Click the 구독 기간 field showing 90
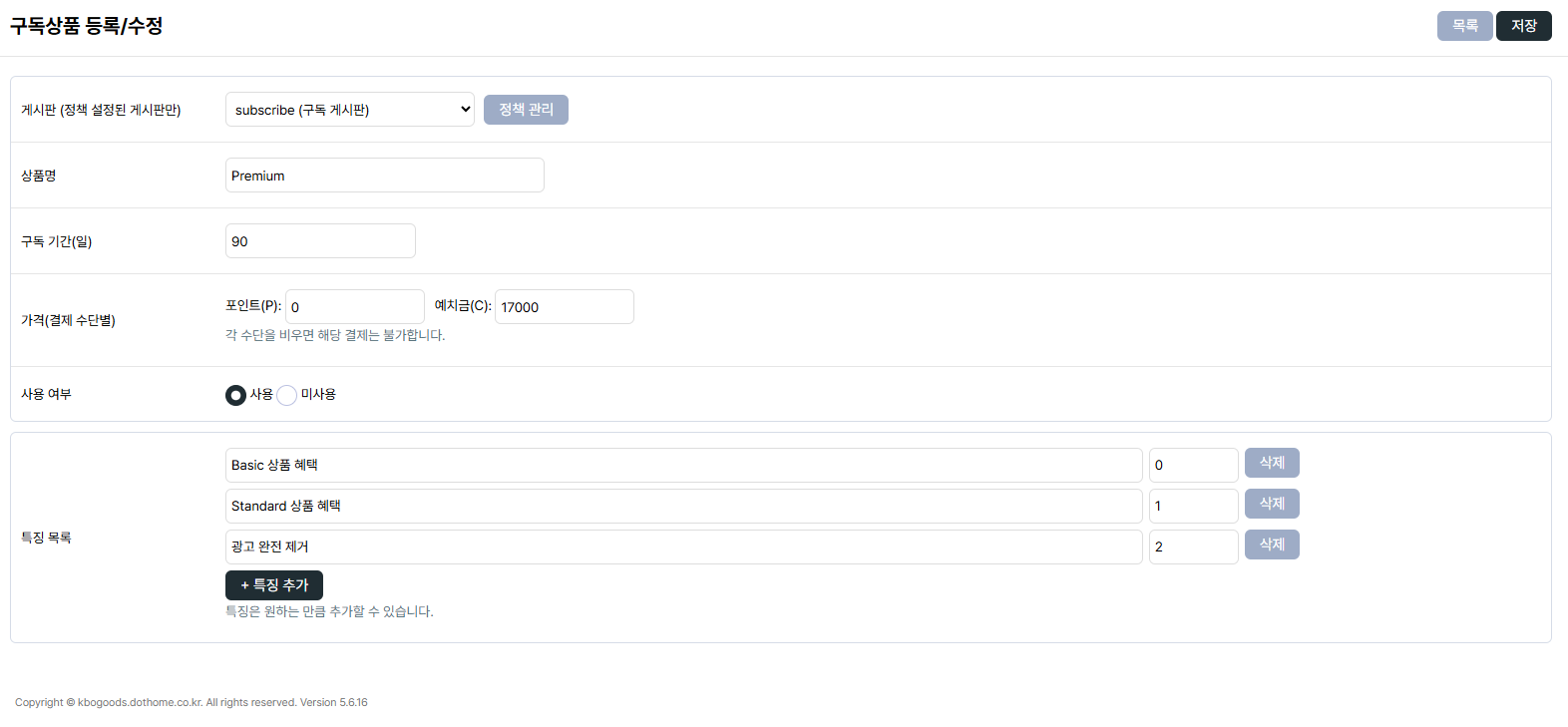The image size is (1568, 727). [320, 241]
